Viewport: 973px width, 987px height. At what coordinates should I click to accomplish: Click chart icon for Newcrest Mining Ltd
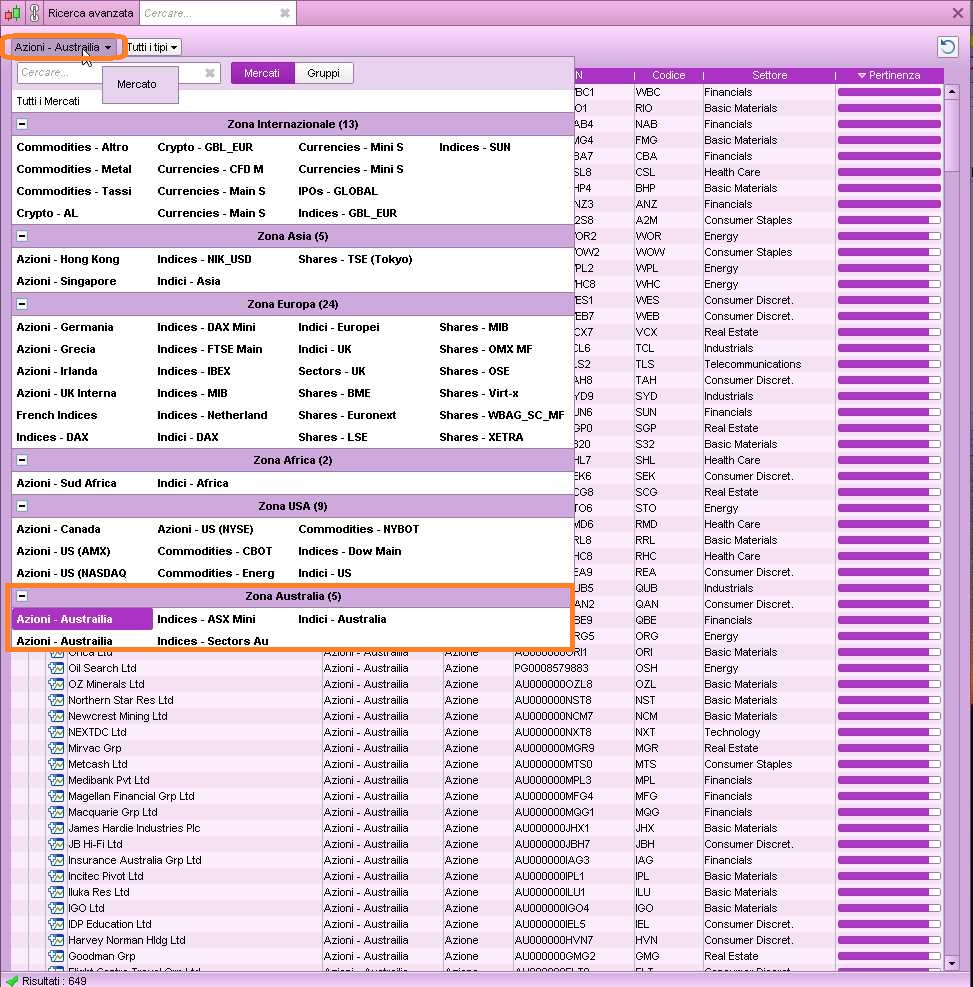pyautogui.click(x=57, y=716)
